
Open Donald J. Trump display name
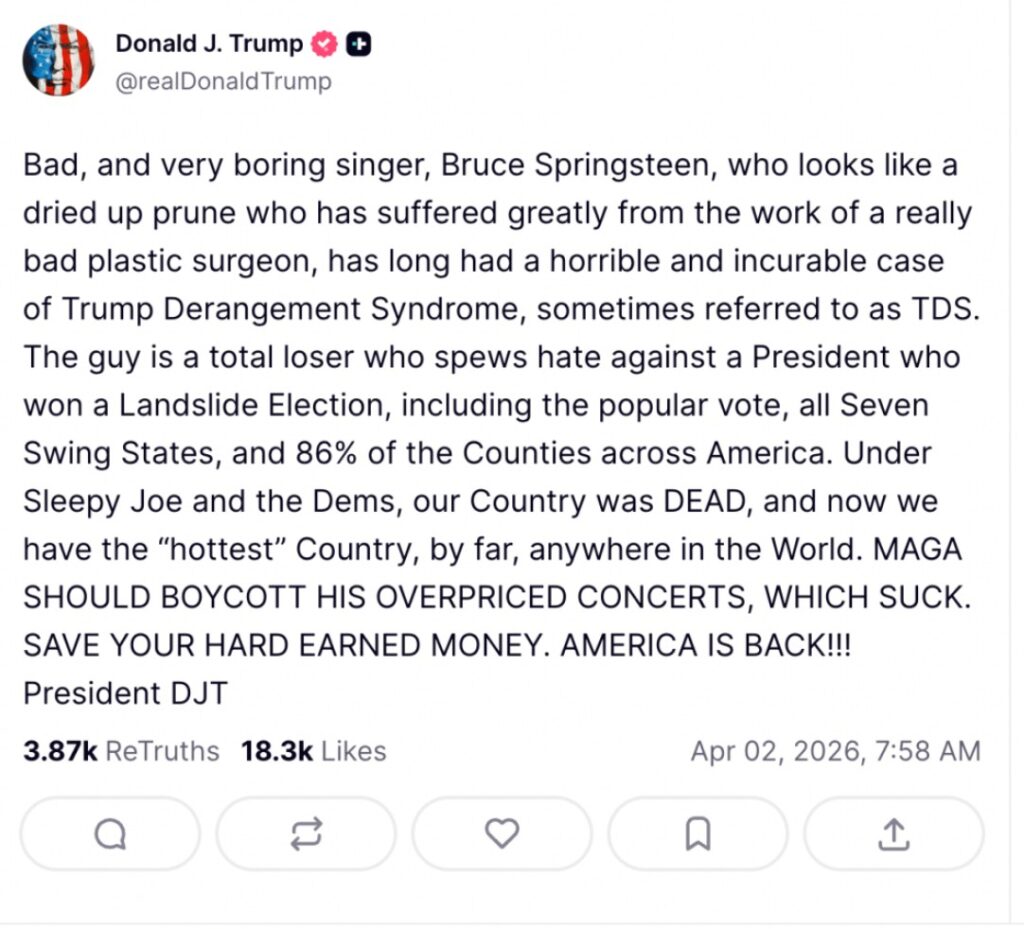209,44
